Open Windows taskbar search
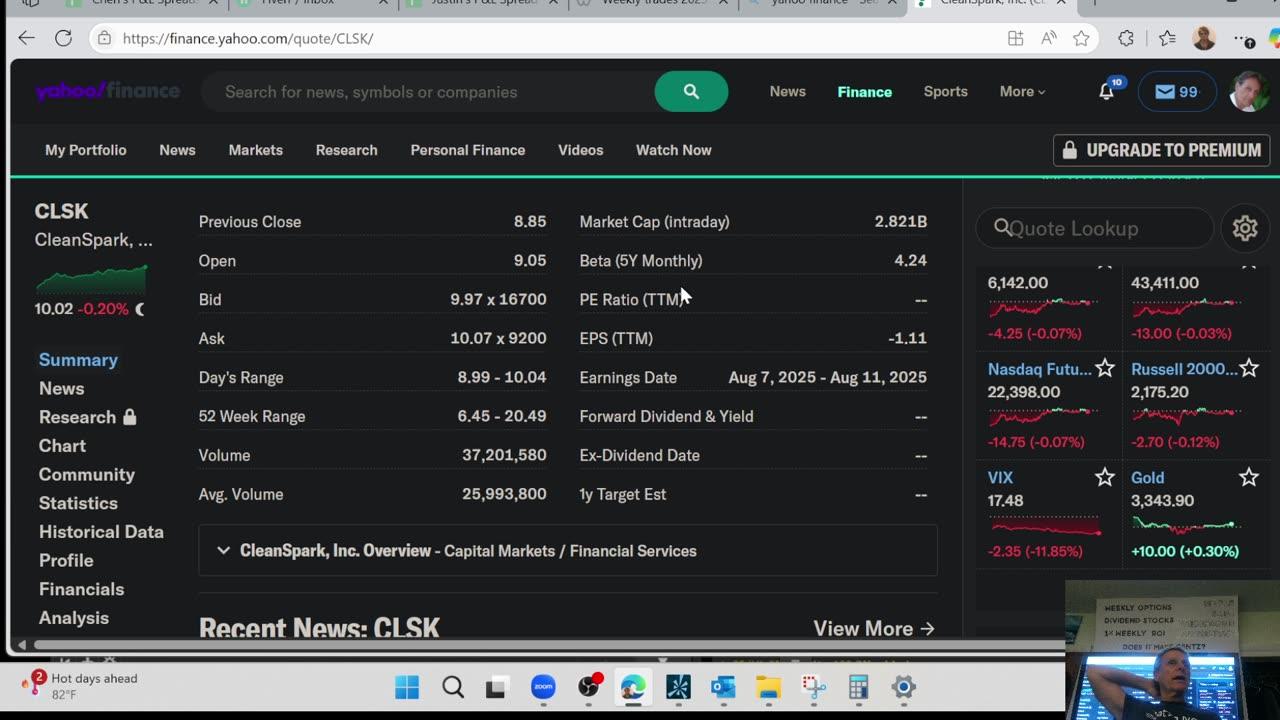Screen dimensions: 1280x720 point(453,687)
